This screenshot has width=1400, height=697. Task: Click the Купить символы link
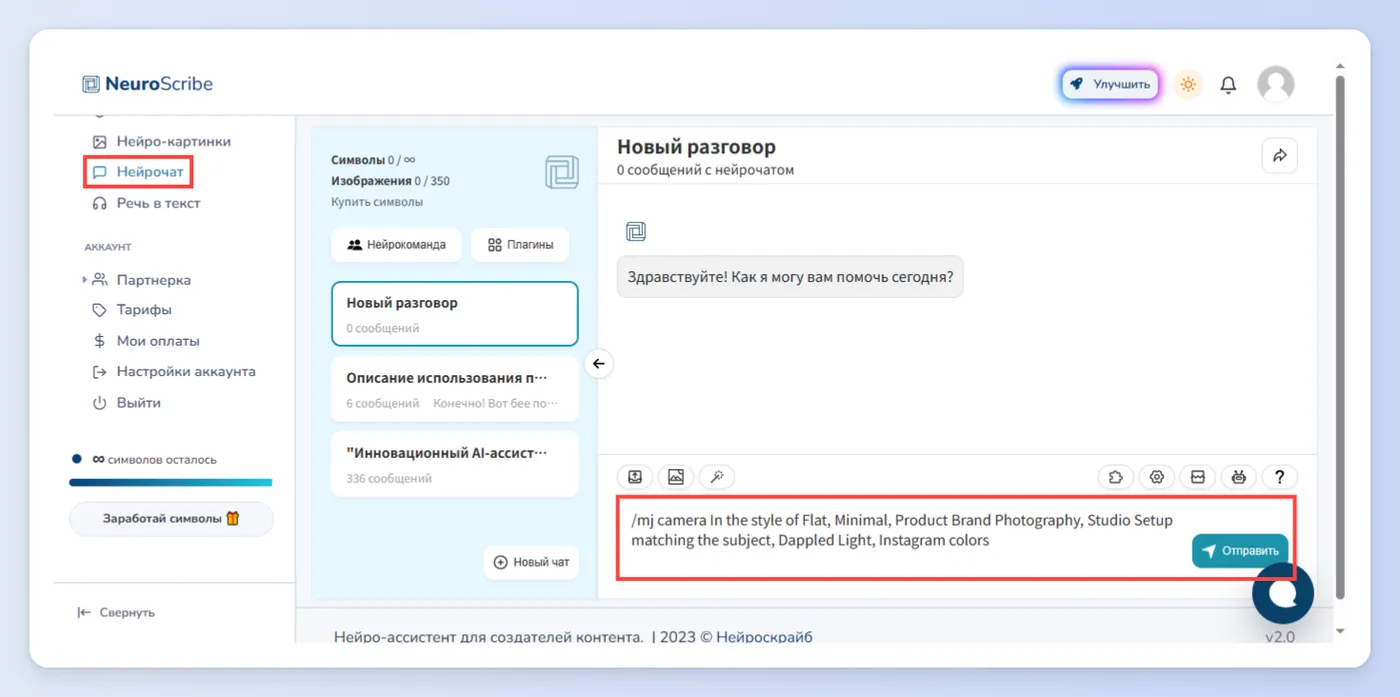coord(377,202)
